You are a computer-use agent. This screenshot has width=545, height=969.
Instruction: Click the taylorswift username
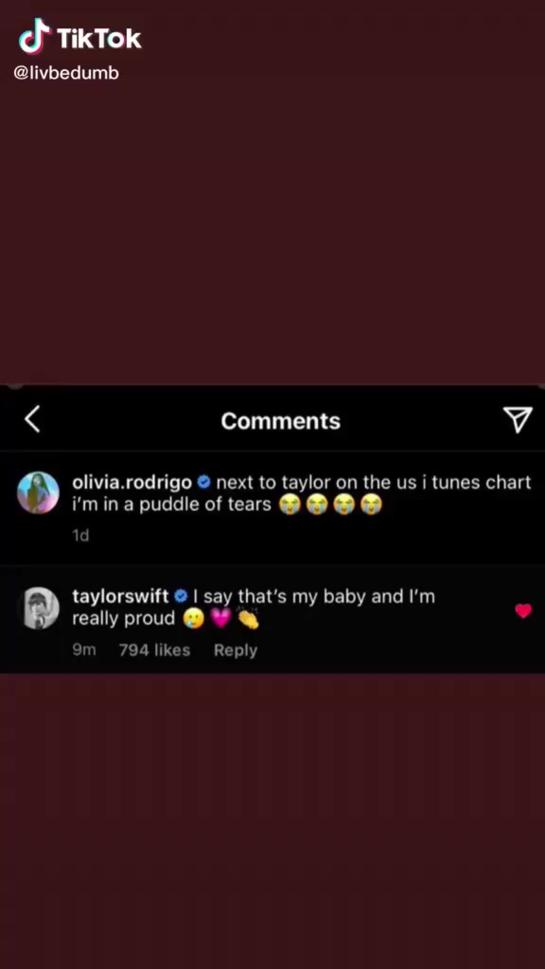[120, 597]
